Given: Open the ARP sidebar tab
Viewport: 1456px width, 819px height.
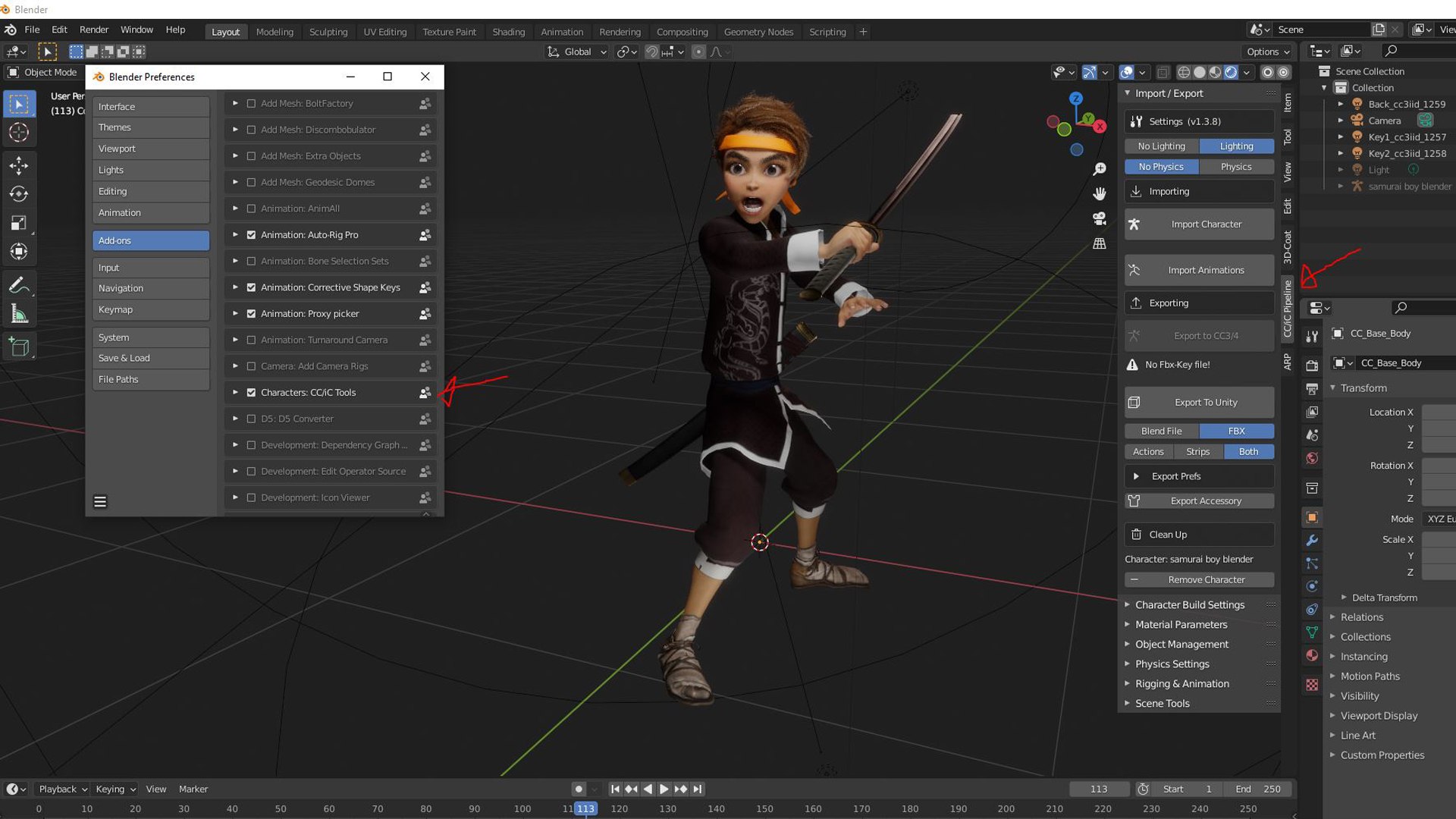Looking at the screenshot, I should pos(1288,362).
